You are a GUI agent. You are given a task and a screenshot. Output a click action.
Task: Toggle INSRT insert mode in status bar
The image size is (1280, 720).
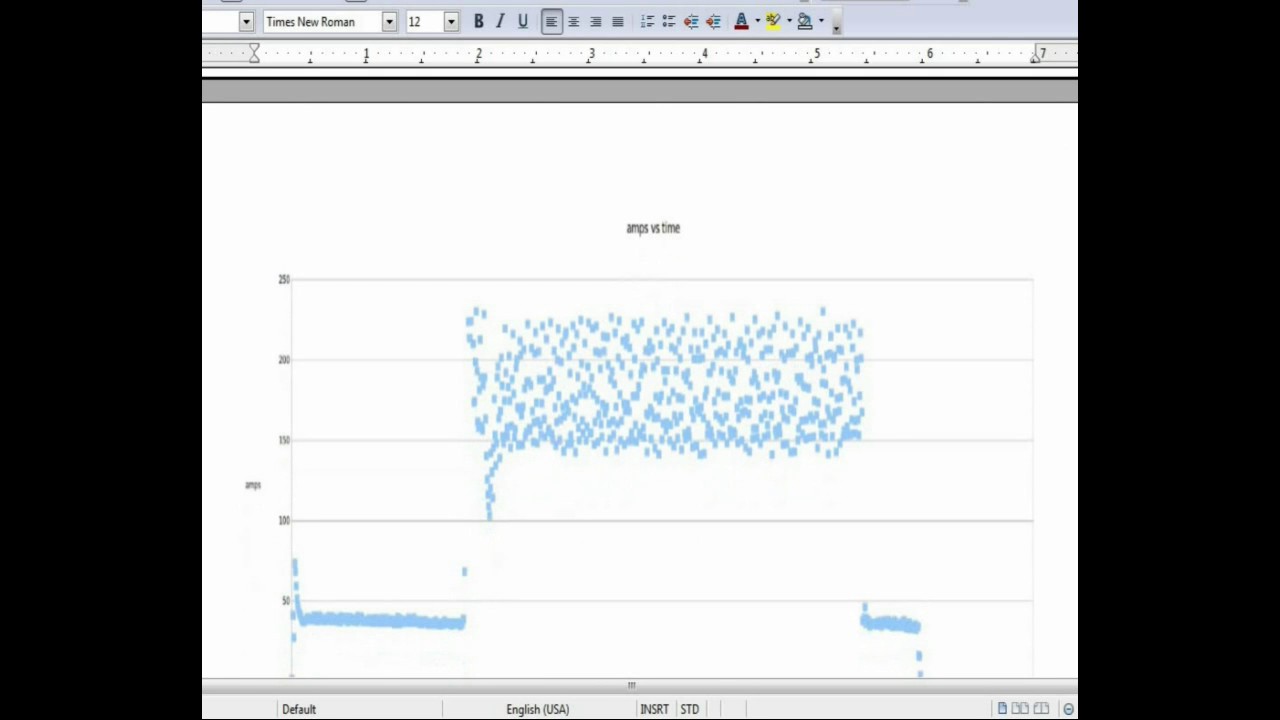pyautogui.click(x=654, y=709)
